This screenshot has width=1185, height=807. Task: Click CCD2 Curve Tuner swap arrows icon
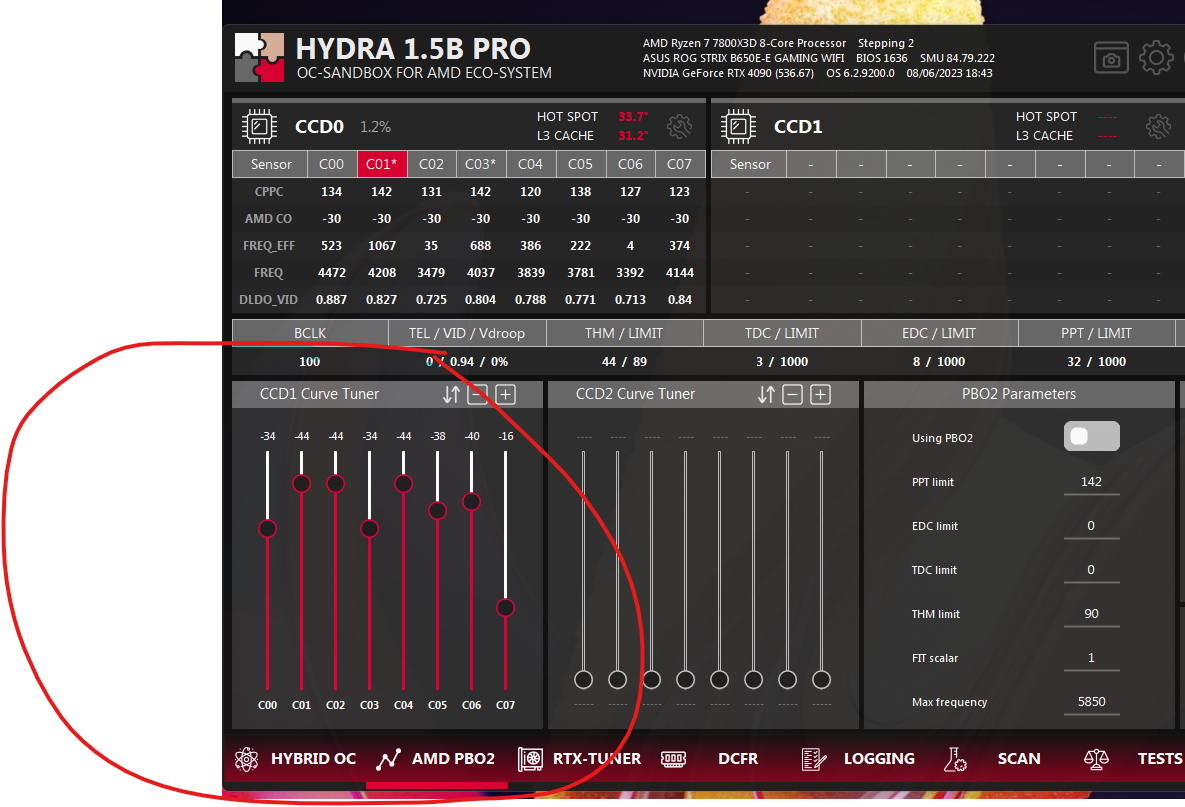(x=766, y=394)
